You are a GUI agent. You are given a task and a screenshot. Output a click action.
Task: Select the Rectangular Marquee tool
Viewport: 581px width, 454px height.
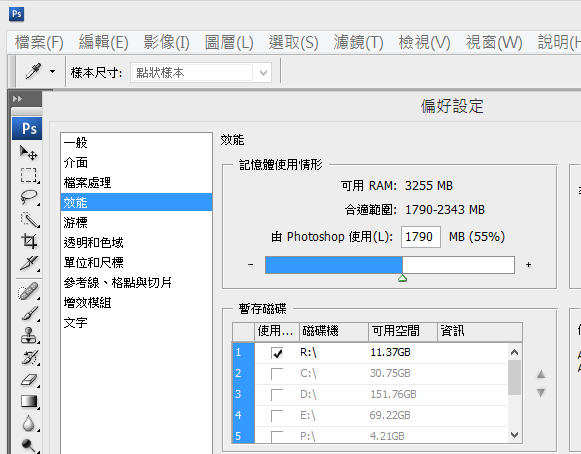(29, 175)
